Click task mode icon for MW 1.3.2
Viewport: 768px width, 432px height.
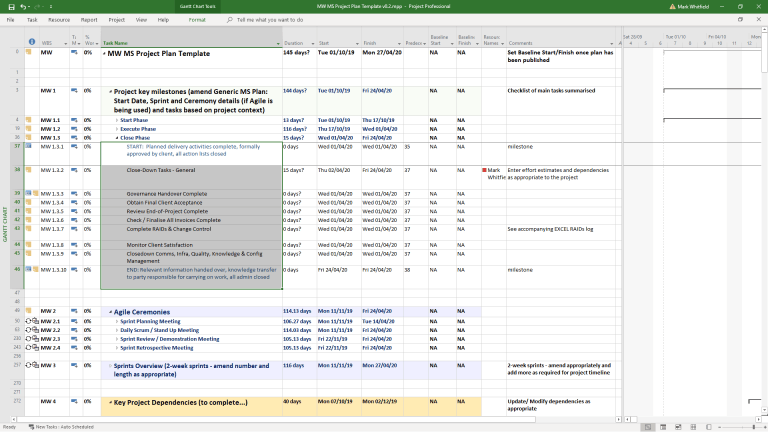point(74,170)
